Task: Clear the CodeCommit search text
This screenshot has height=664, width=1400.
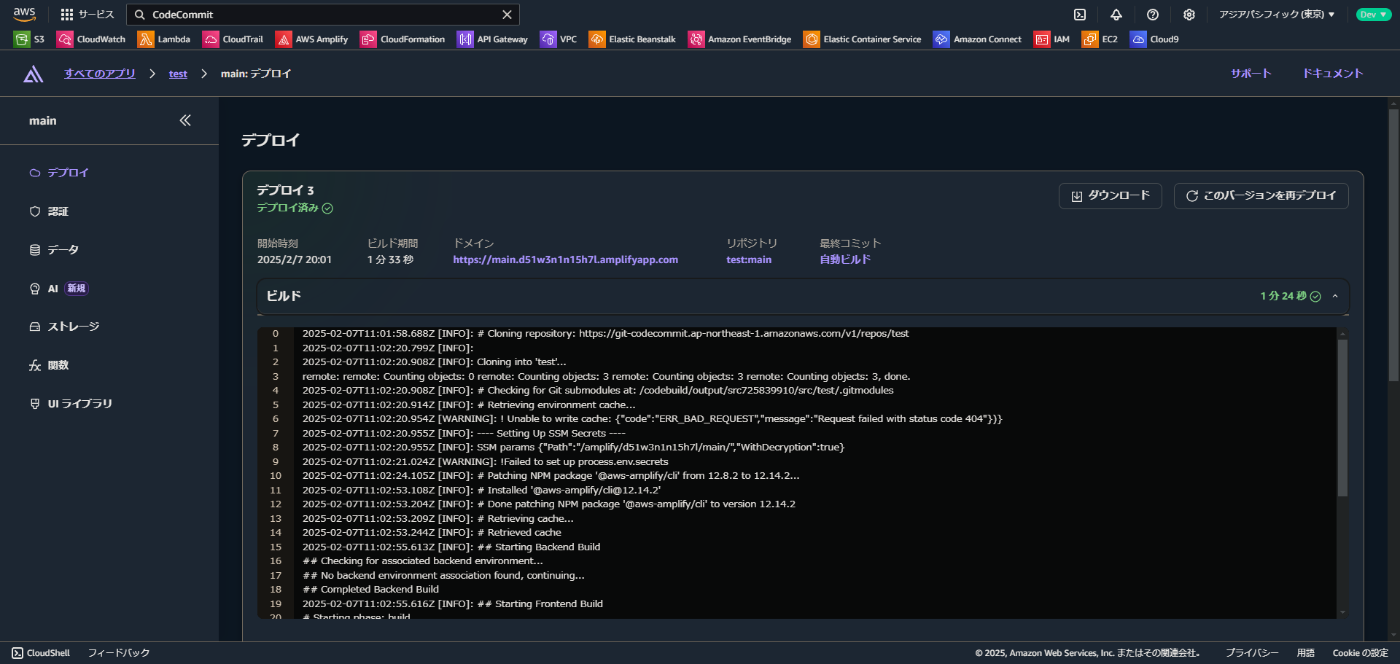Action: [506, 15]
